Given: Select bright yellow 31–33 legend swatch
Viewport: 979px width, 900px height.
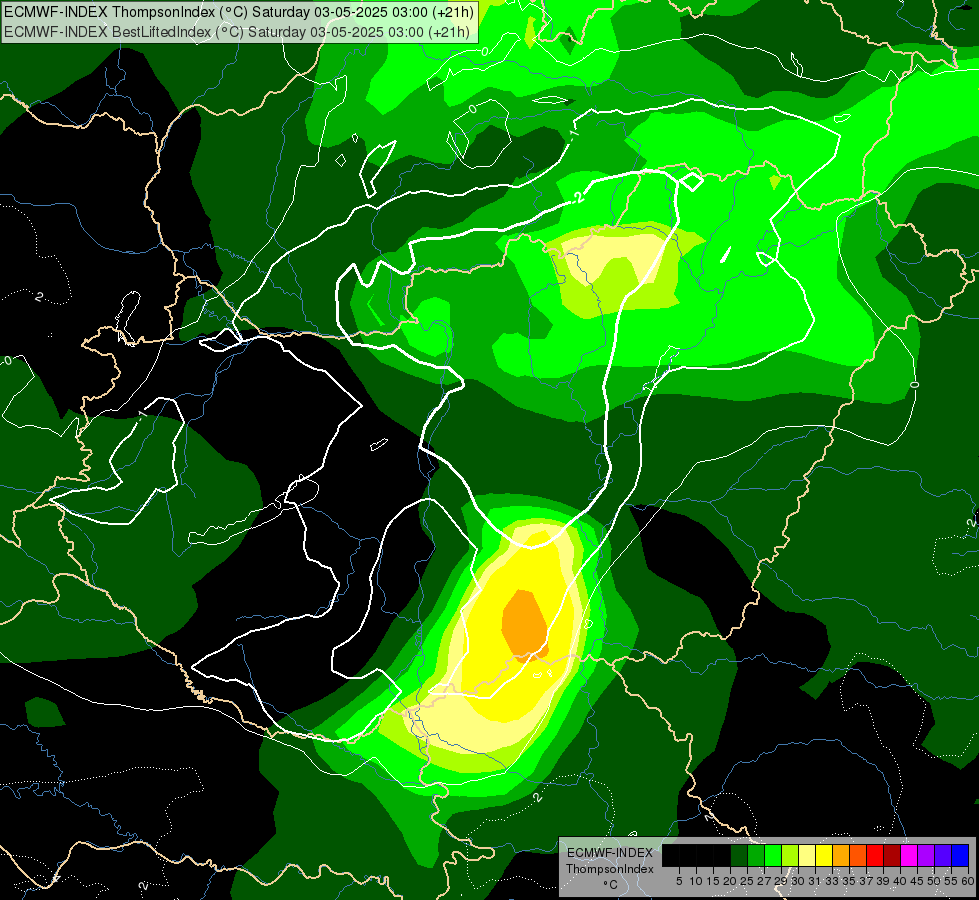Looking at the screenshot, I should pos(824,855).
